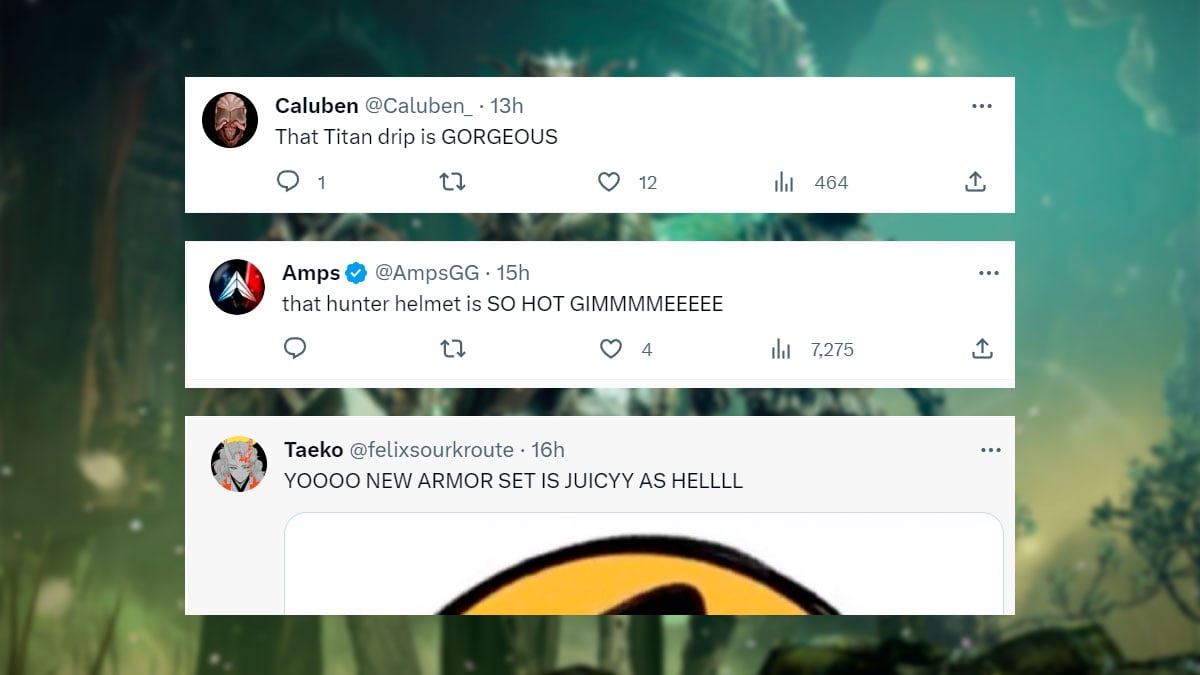Open Taeko's profile avatar
Screen dimensions: 1200x675
(239, 464)
